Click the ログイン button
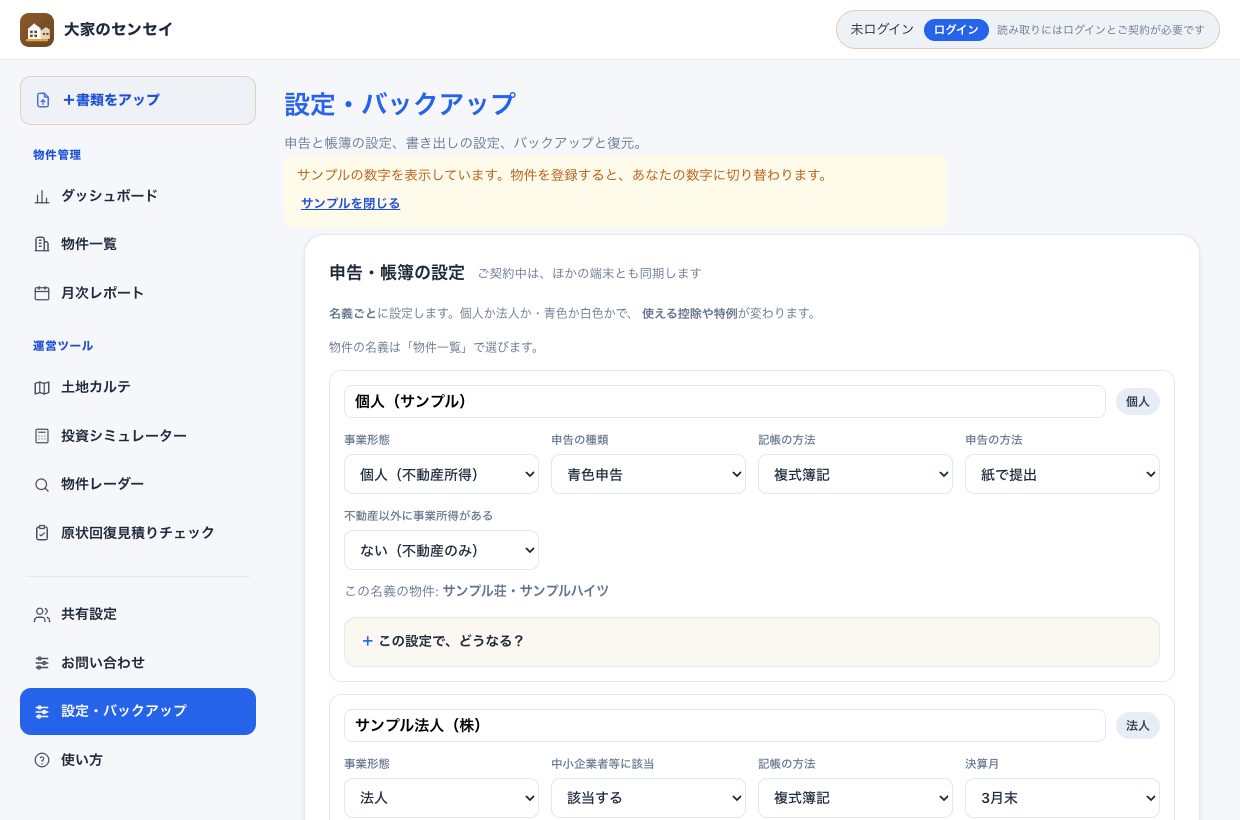The image size is (1240, 820). pyautogui.click(x=956, y=30)
